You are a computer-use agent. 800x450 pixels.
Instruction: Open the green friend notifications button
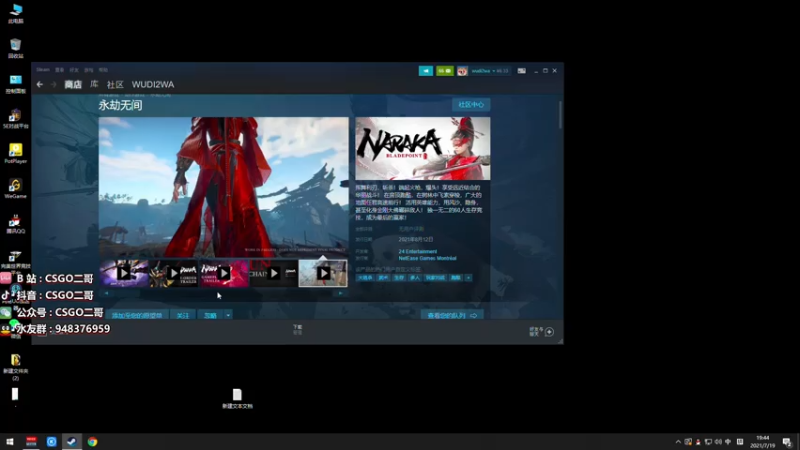444,71
